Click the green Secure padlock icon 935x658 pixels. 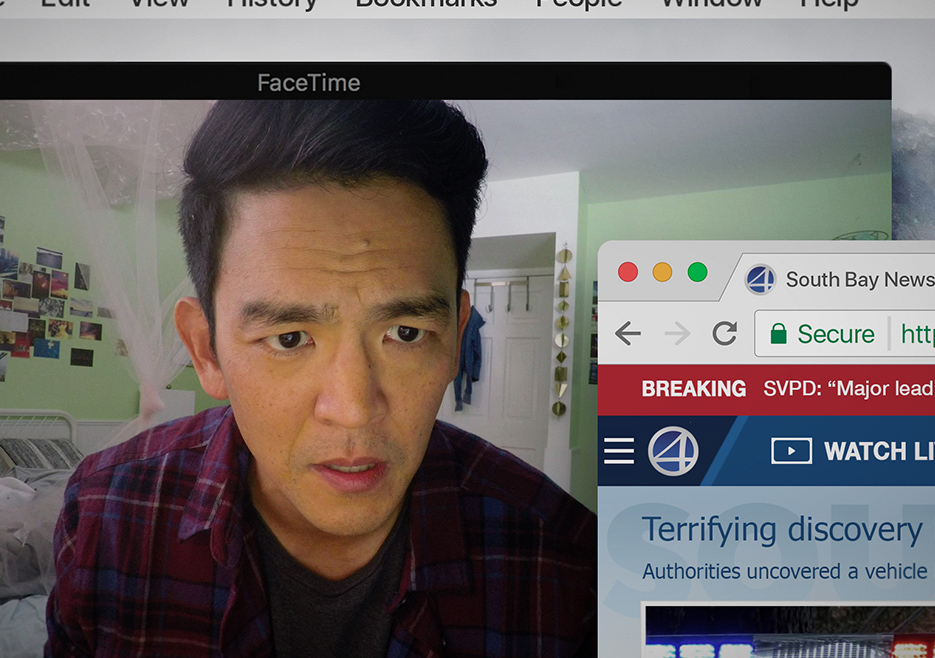778,333
